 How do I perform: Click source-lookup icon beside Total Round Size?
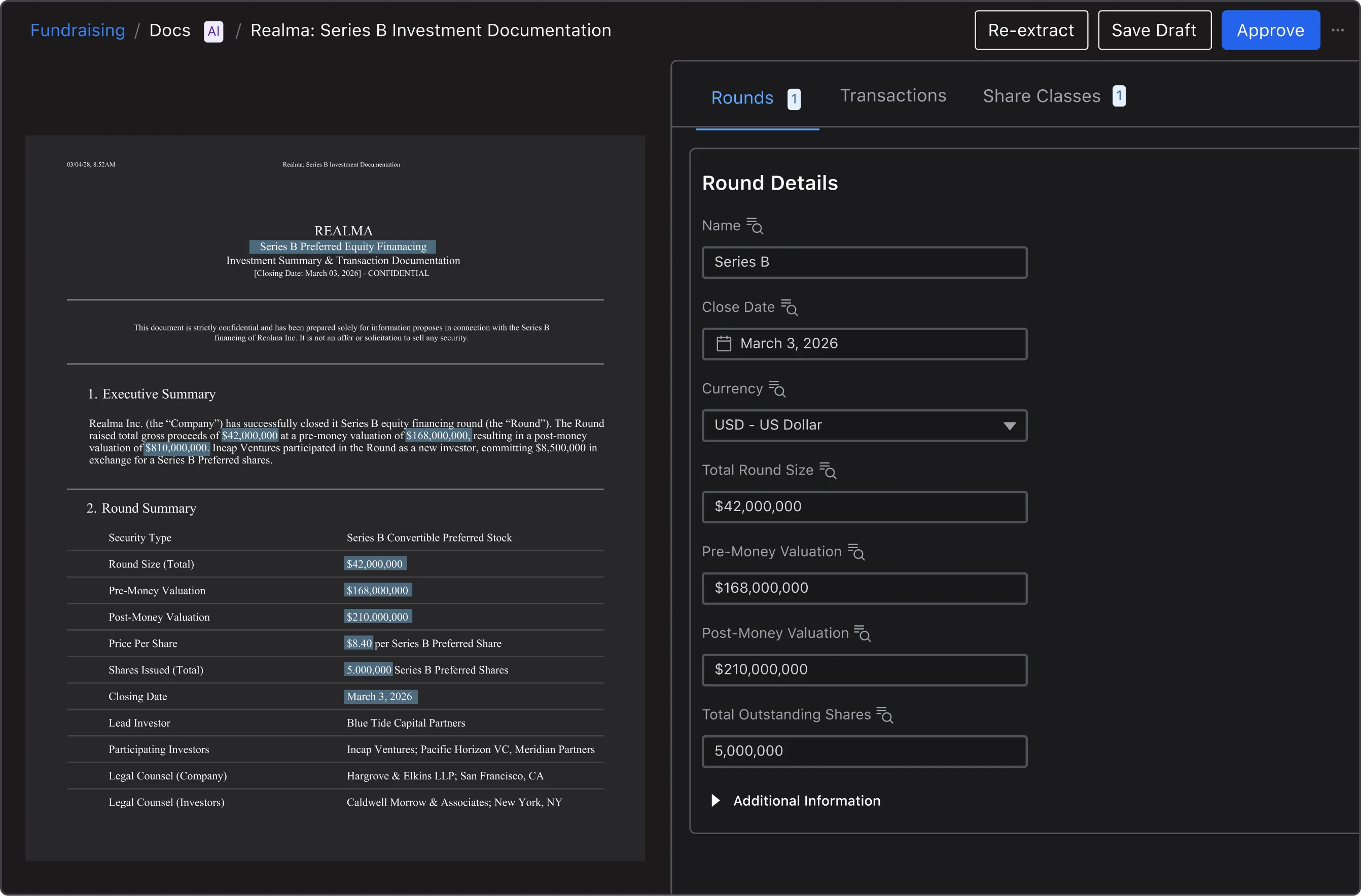click(x=828, y=471)
